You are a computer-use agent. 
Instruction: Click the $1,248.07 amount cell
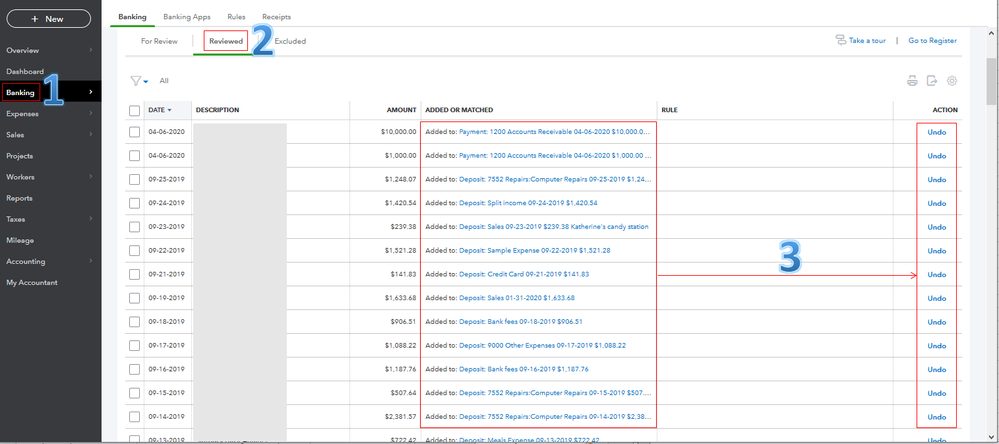coord(400,180)
